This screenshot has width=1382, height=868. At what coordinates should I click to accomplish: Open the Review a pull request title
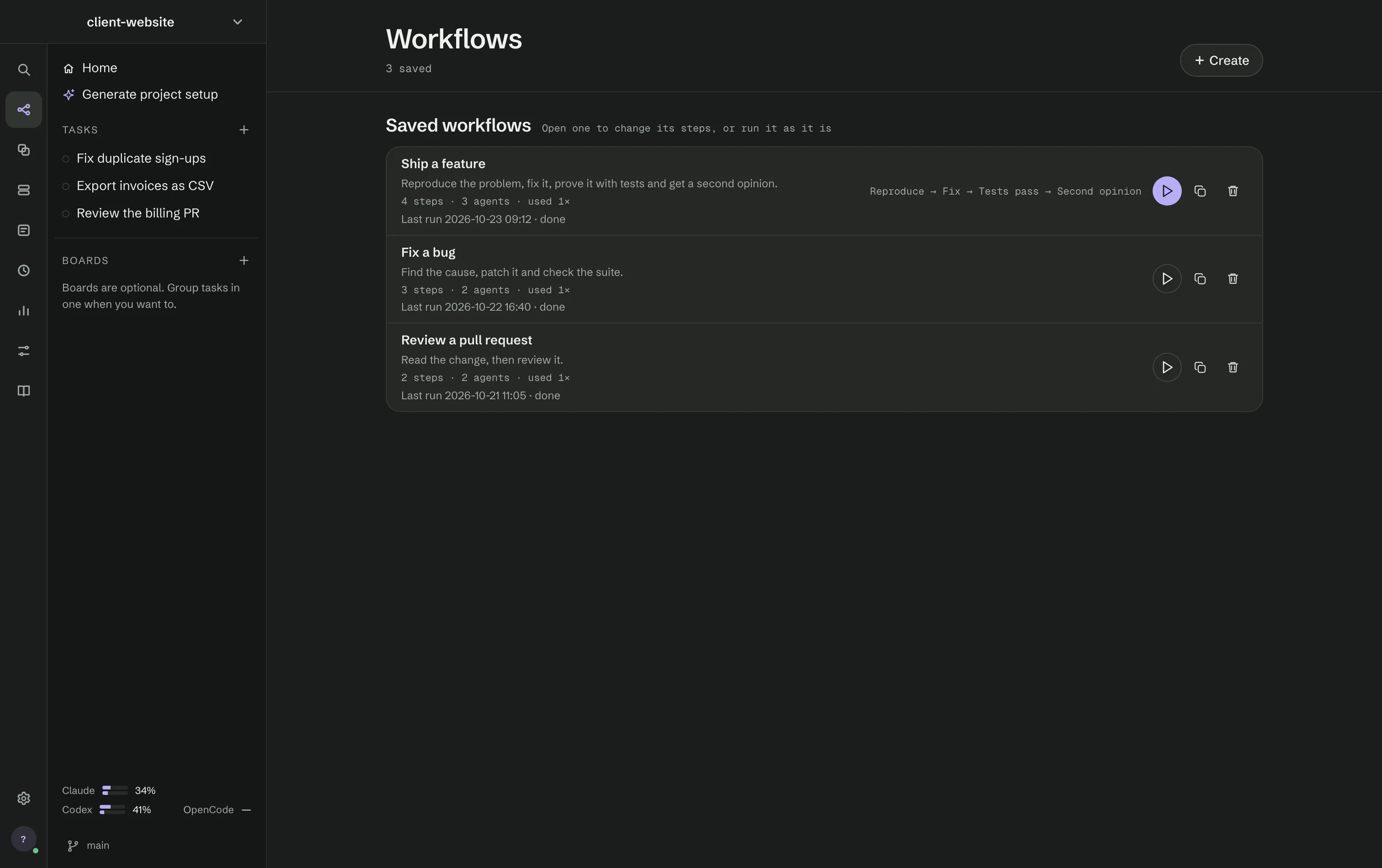coord(467,340)
